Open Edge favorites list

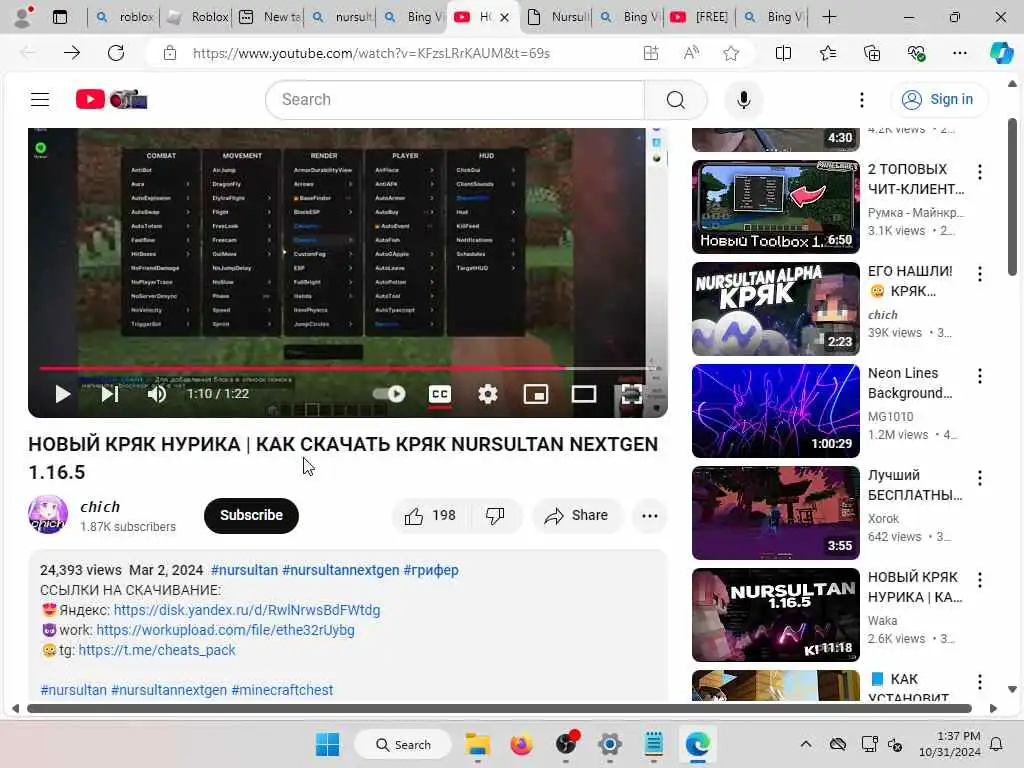[827, 53]
